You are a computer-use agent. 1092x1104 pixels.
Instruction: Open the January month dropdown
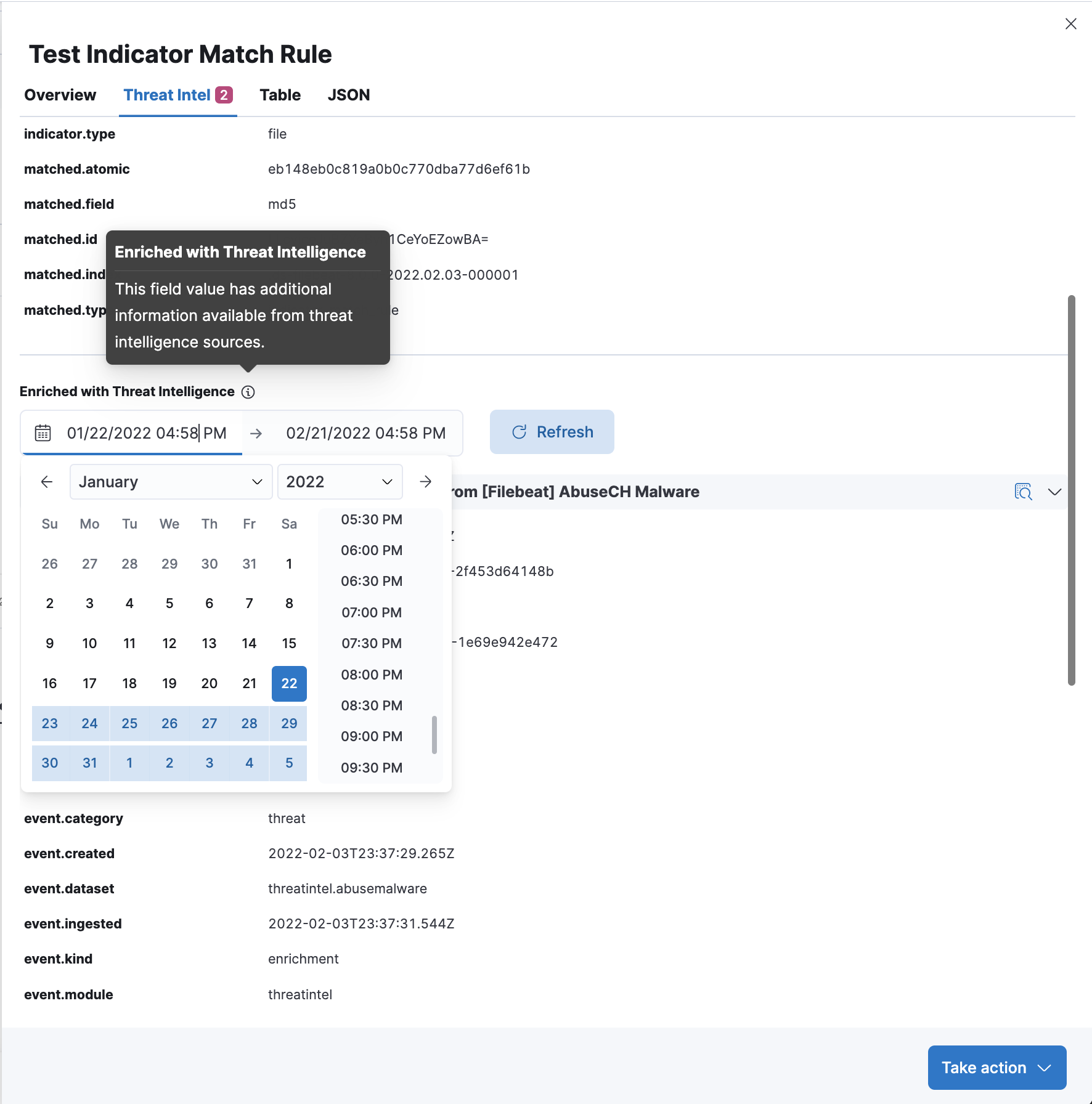[171, 482]
